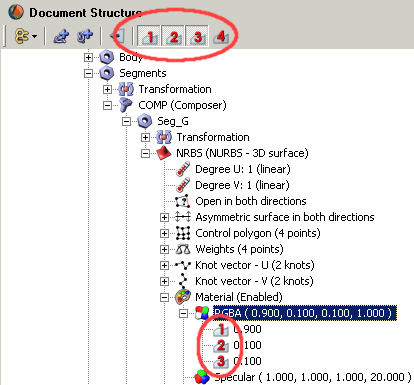Click the red NURBS surface icon
The image size is (414, 385).
tap(164, 153)
